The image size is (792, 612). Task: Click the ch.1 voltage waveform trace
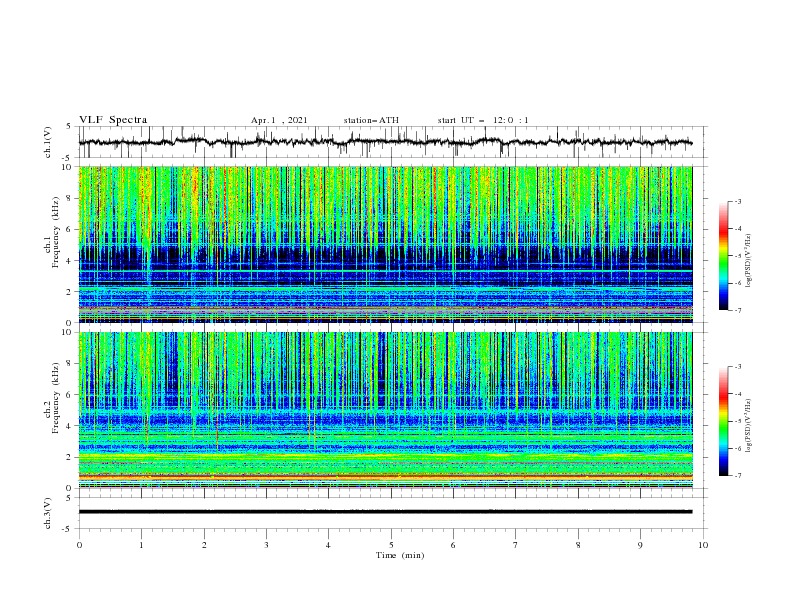[385, 142]
